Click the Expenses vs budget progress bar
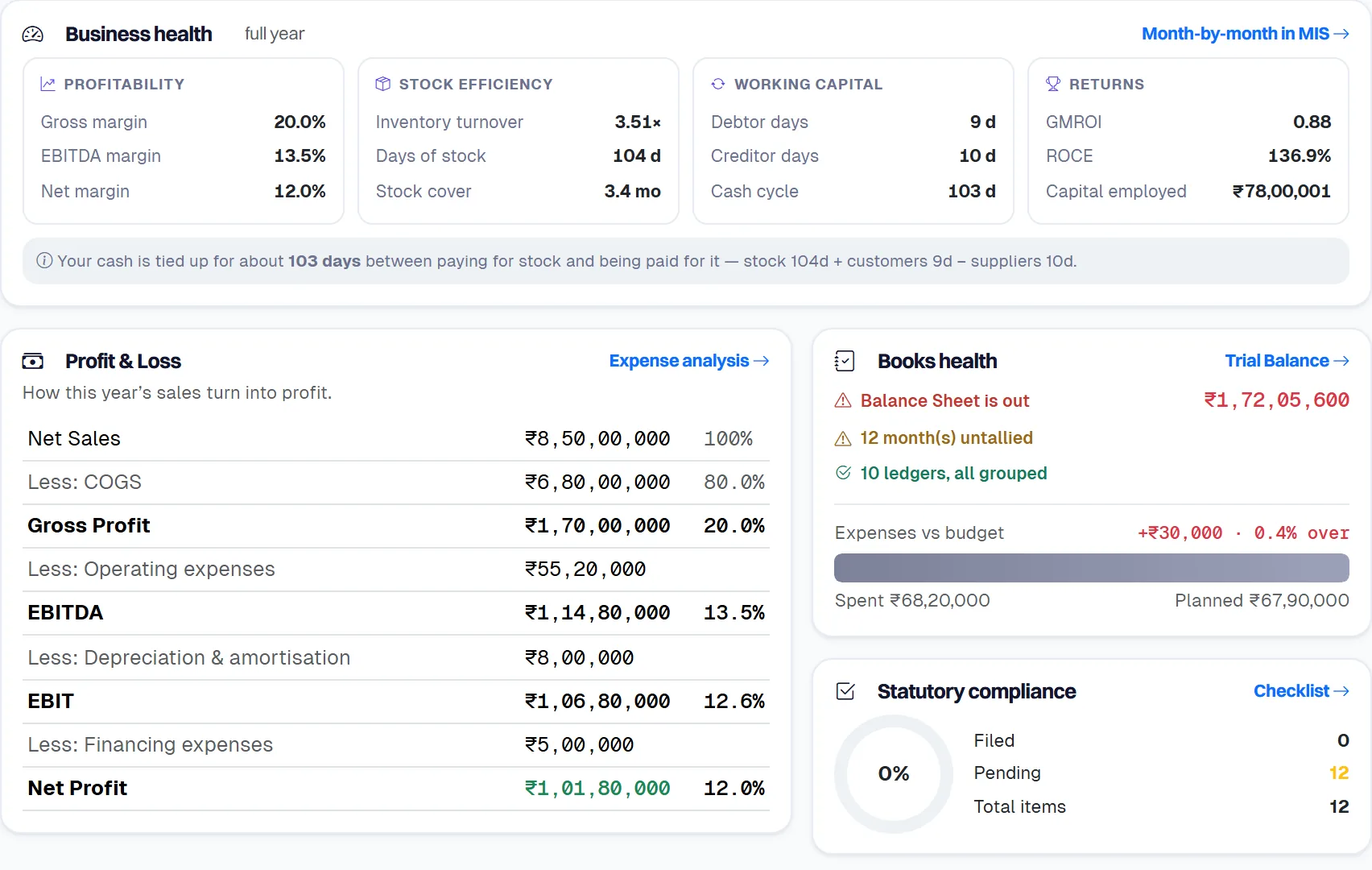The height and width of the screenshot is (870, 1372). [x=1092, y=568]
